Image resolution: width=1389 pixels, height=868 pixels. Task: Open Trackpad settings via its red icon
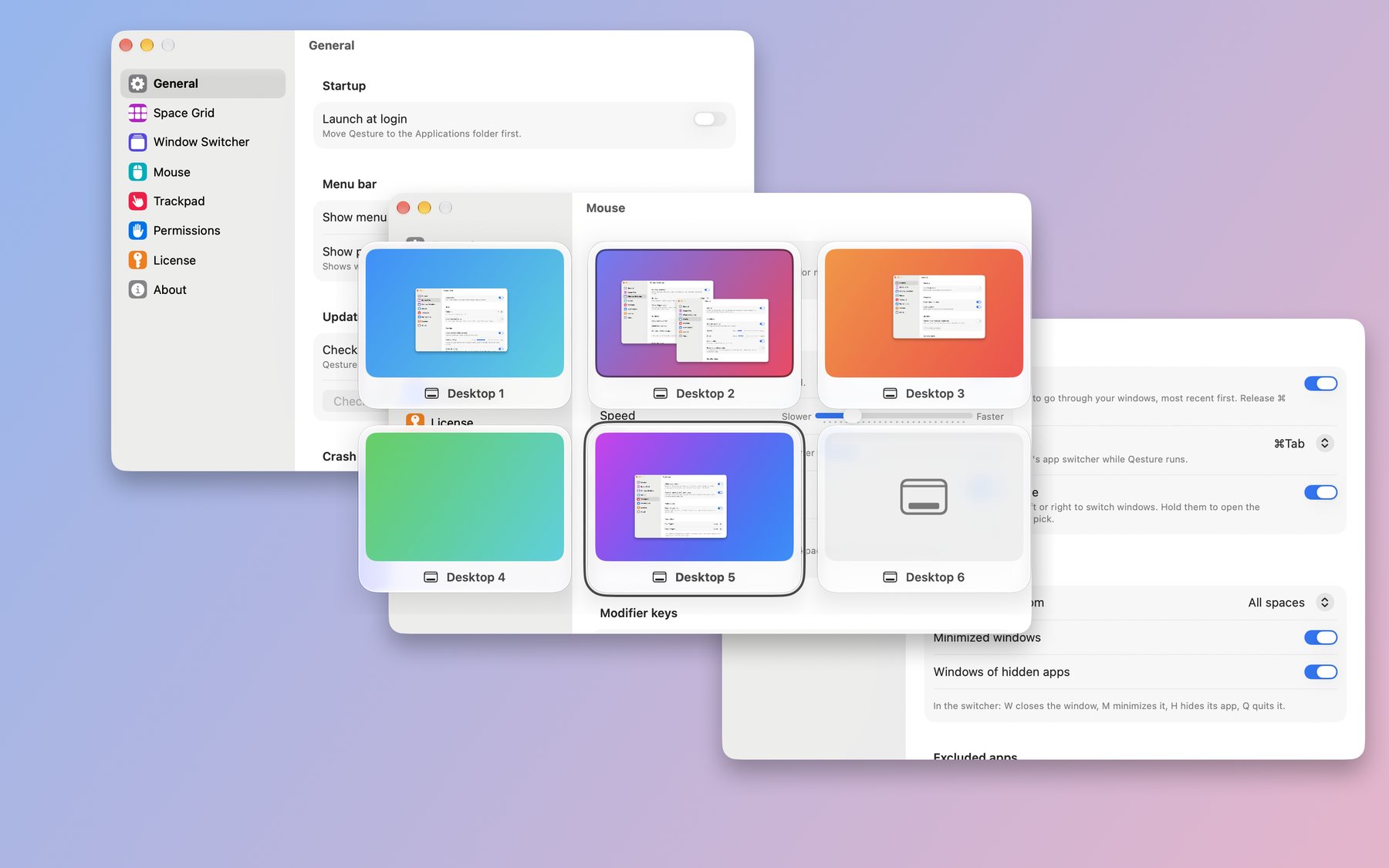137,201
